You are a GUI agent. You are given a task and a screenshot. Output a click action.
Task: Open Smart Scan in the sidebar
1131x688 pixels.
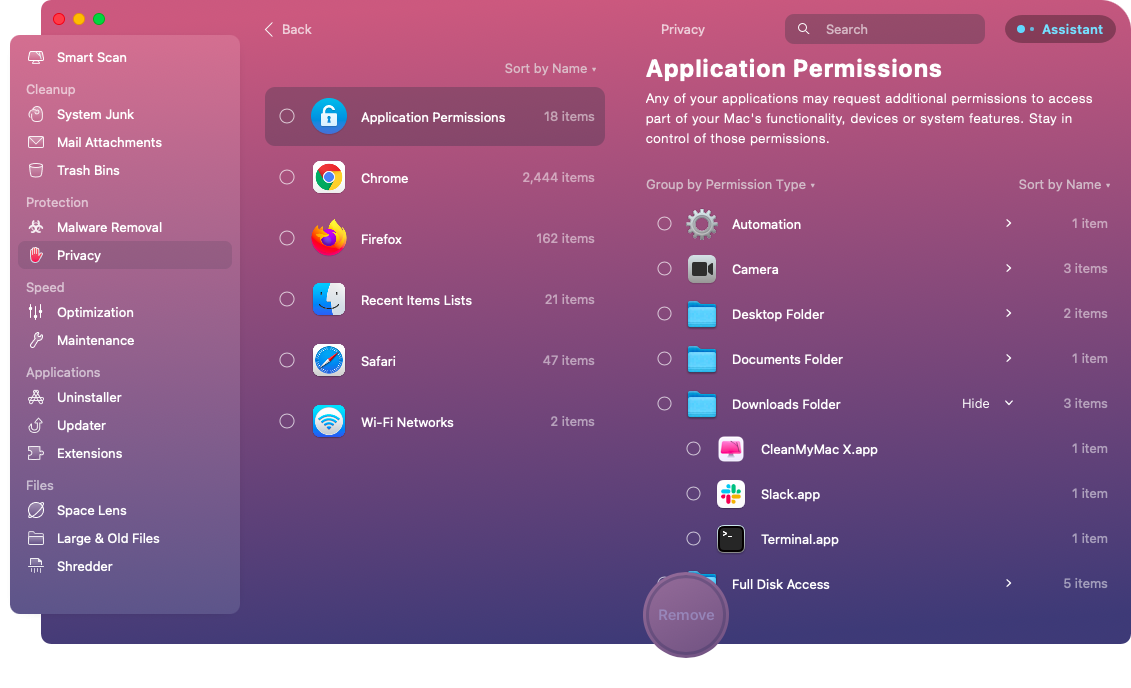tap(124, 58)
